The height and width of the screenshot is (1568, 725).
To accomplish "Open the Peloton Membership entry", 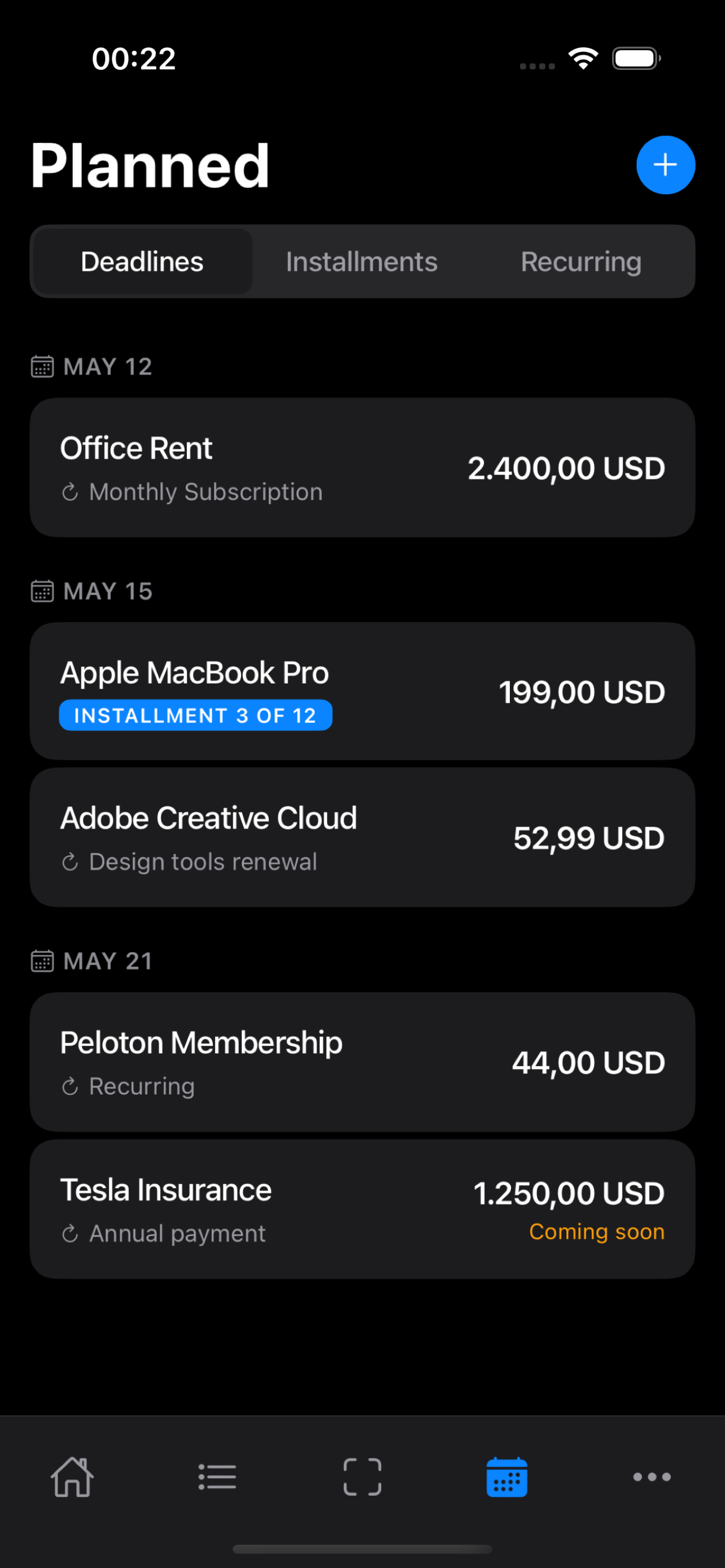I will tap(362, 1062).
